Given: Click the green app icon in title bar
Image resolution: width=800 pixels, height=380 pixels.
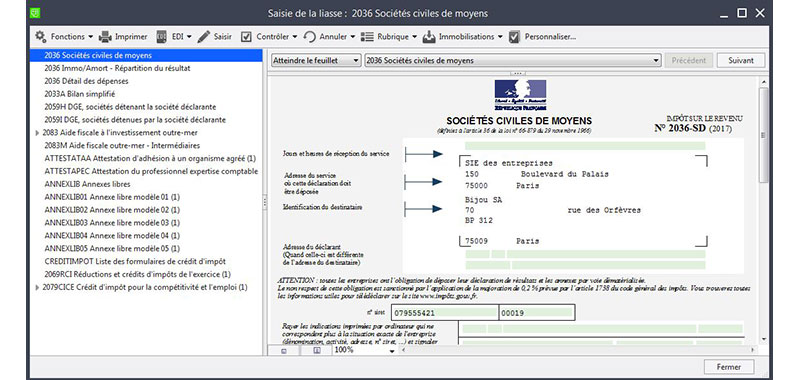Looking at the screenshot, I should tap(34, 13).
